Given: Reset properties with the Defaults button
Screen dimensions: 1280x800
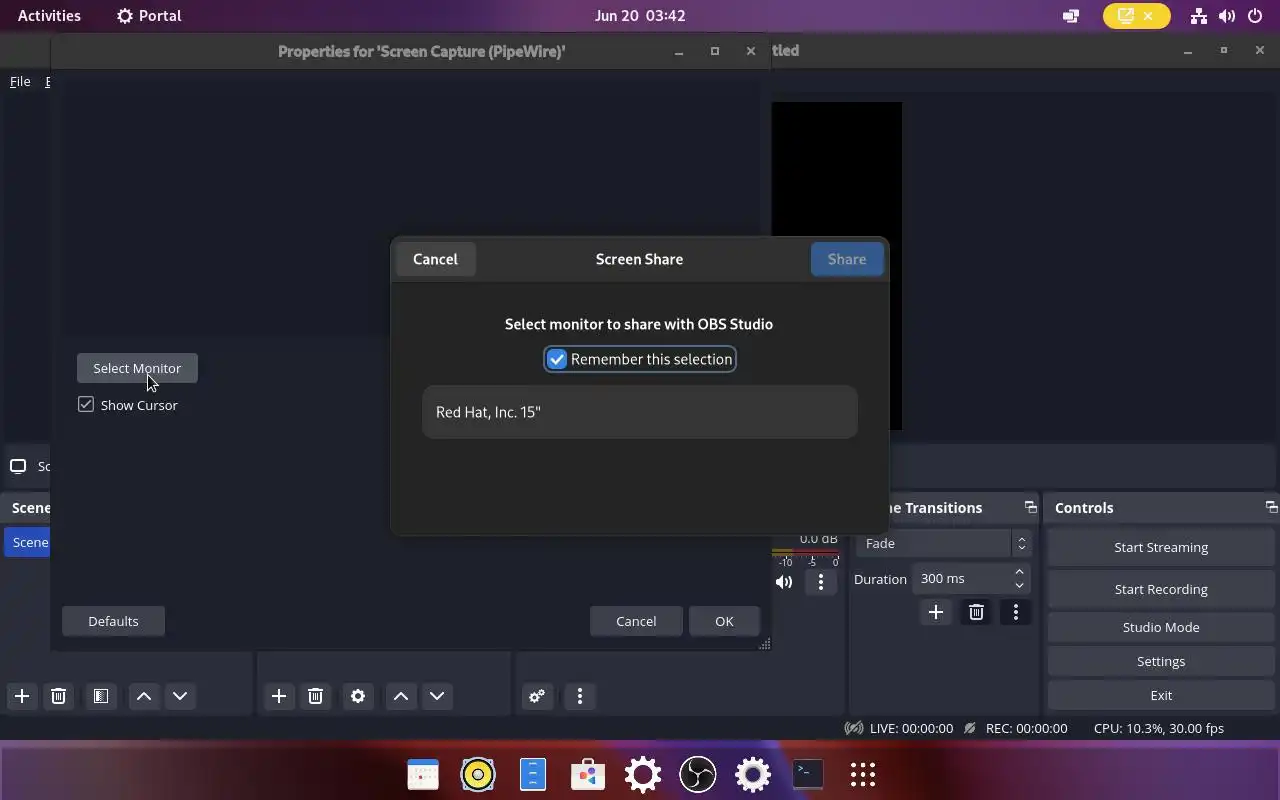Looking at the screenshot, I should coord(113,621).
